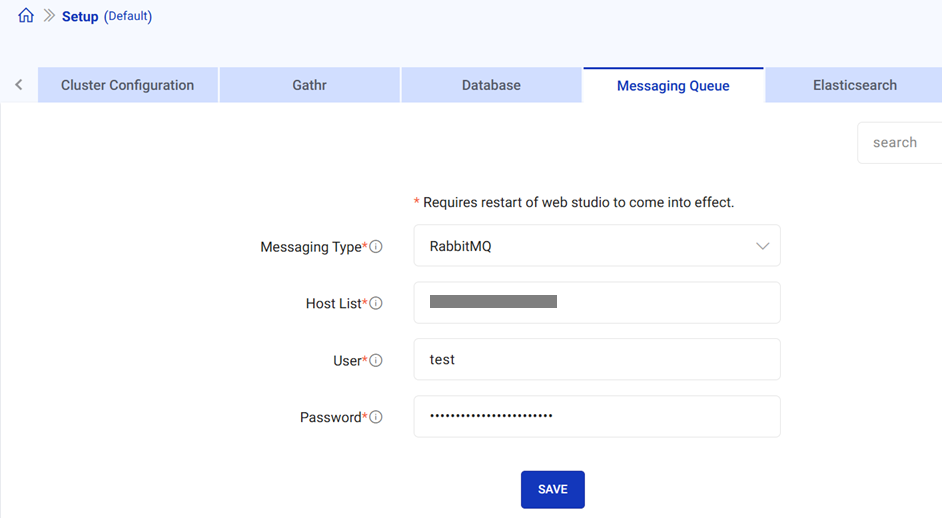Image resolution: width=942 pixels, height=532 pixels.
Task: Click the Password label text
Action: point(330,417)
